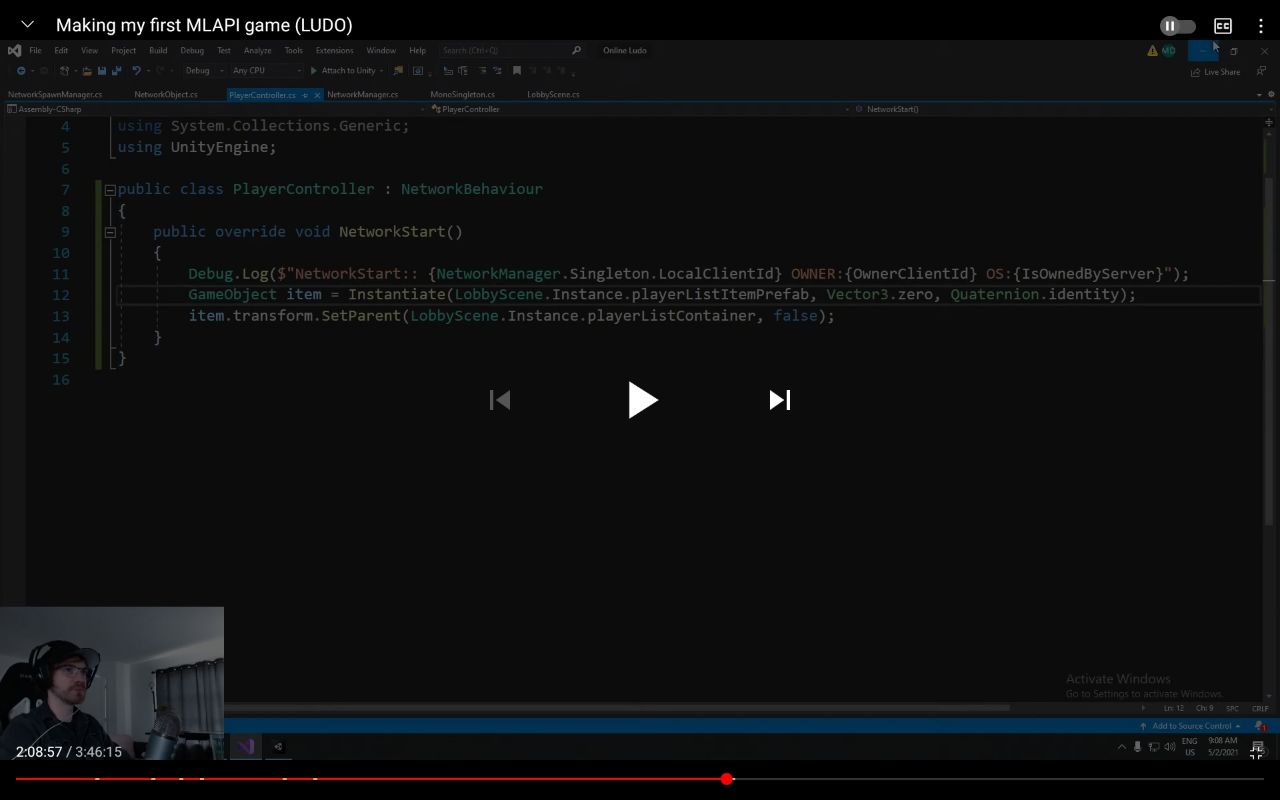Click the Visual Studio icon in the taskbar
The height and width of the screenshot is (800, 1280).
coord(246,746)
